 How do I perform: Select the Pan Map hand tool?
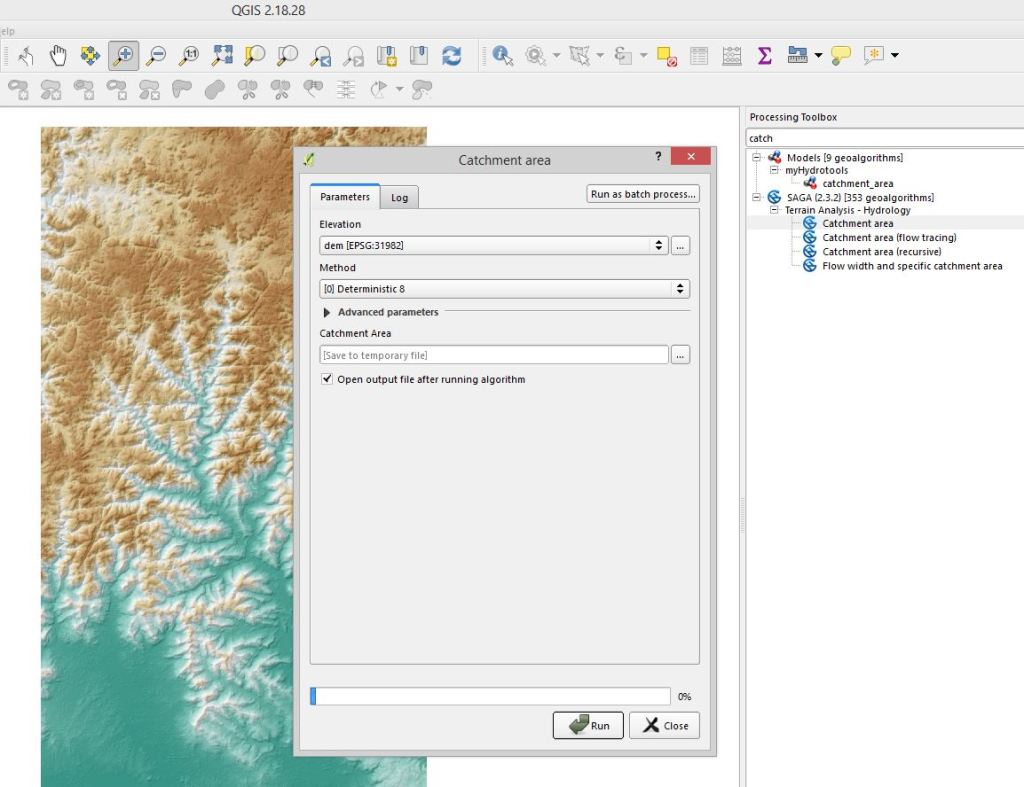click(x=58, y=56)
